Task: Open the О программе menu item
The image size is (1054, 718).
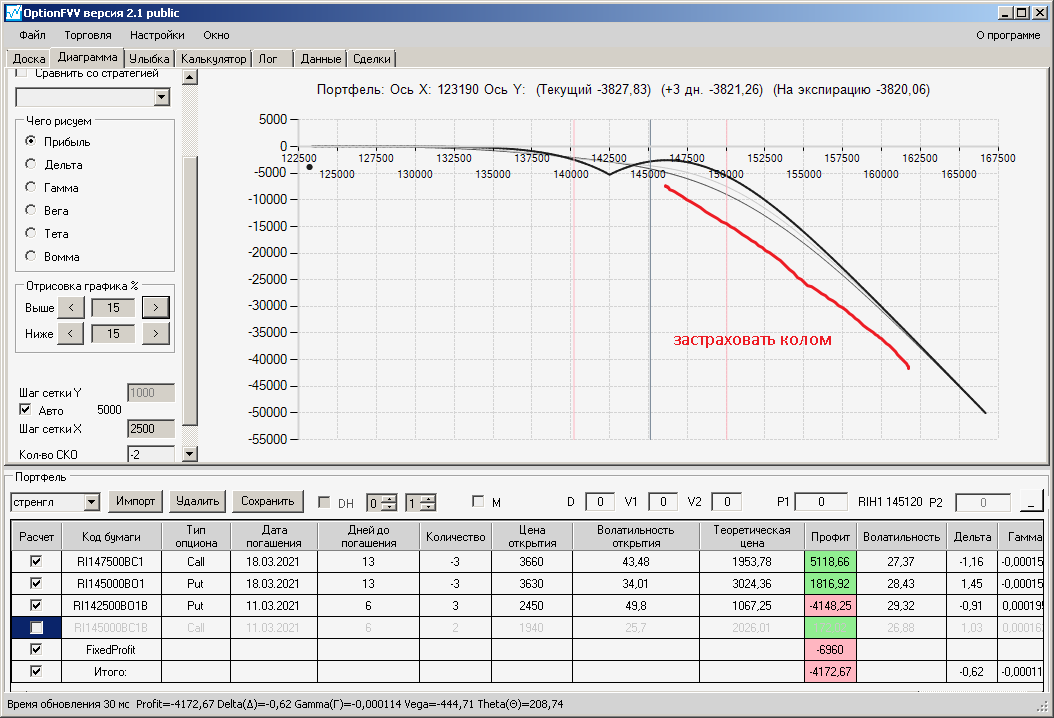Action: 1008,35
